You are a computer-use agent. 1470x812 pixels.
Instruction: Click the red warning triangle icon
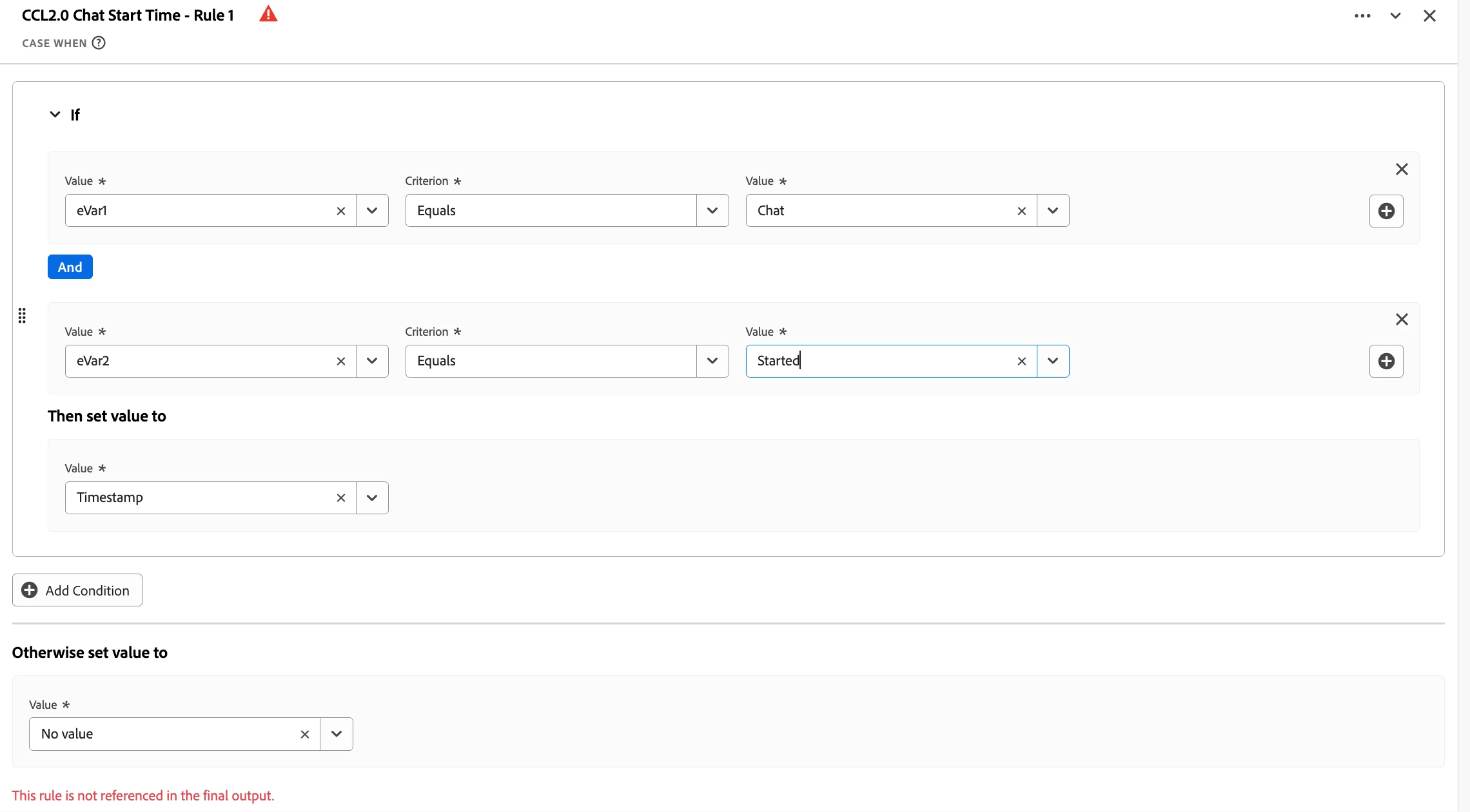[x=268, y=14]
